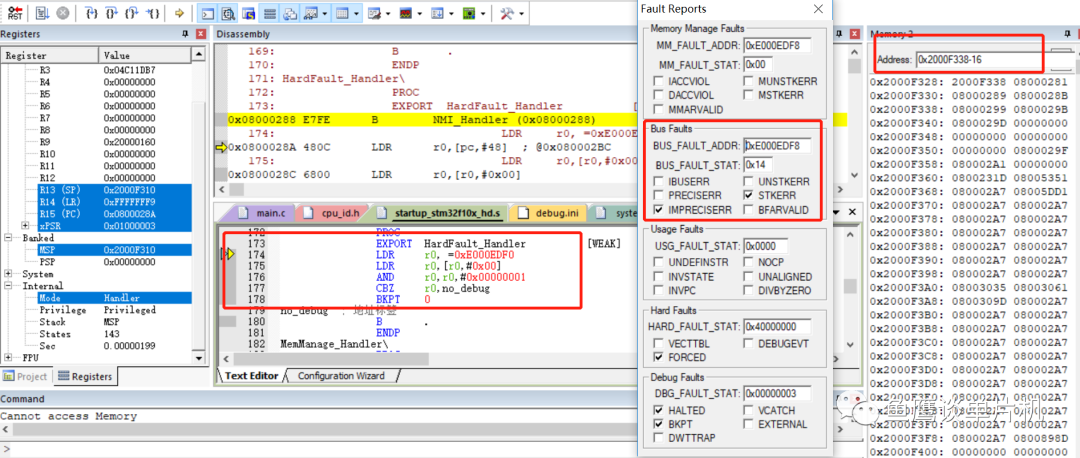Viewport: 1080px width, 458px height.
Task: Step out of current function icon
Action: click(134, 12)
